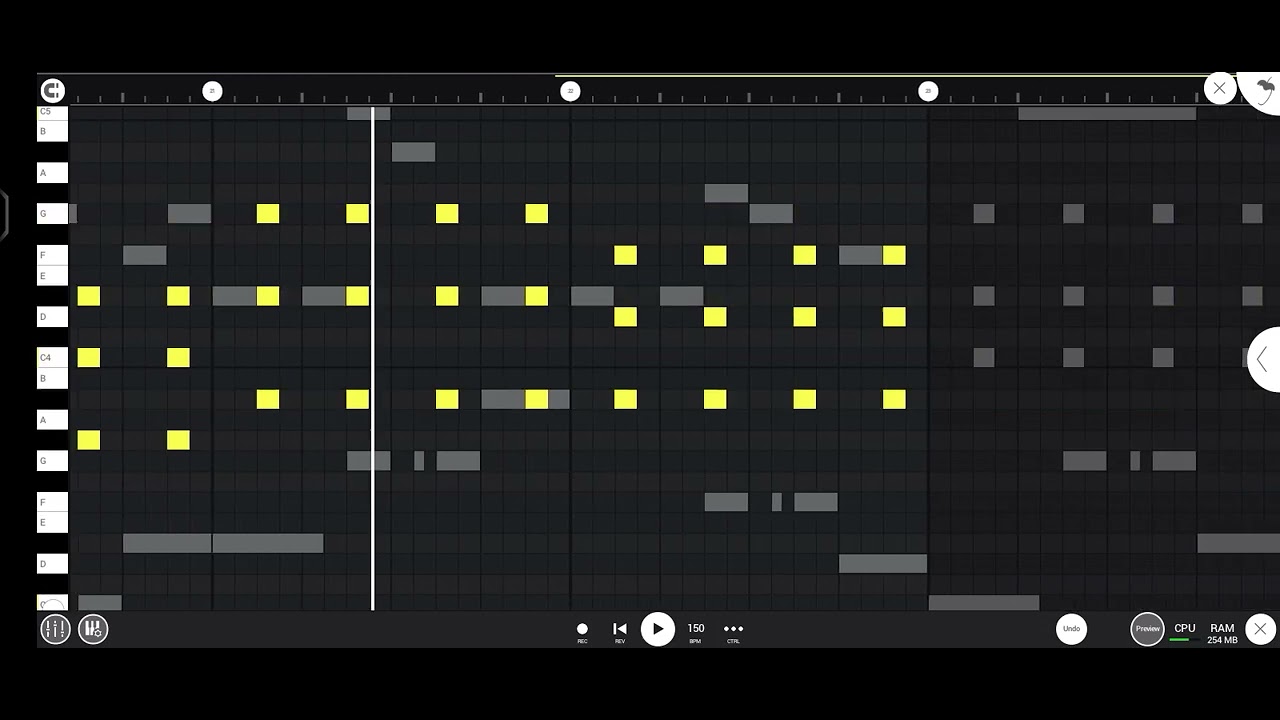This screenshot has width=1280, height=720.
Task: Tap the E key in the upper octave
Action: coord(52,276)
